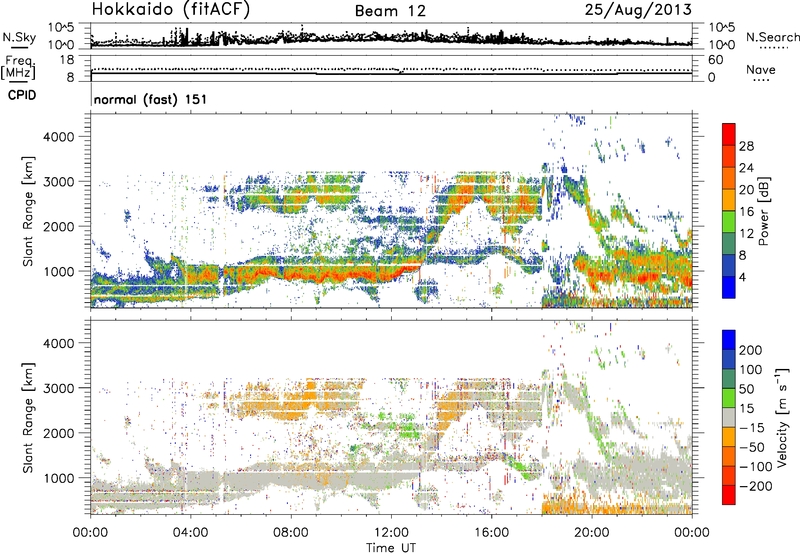Click the "3000" tick of the power panel

tap(58, 182)
